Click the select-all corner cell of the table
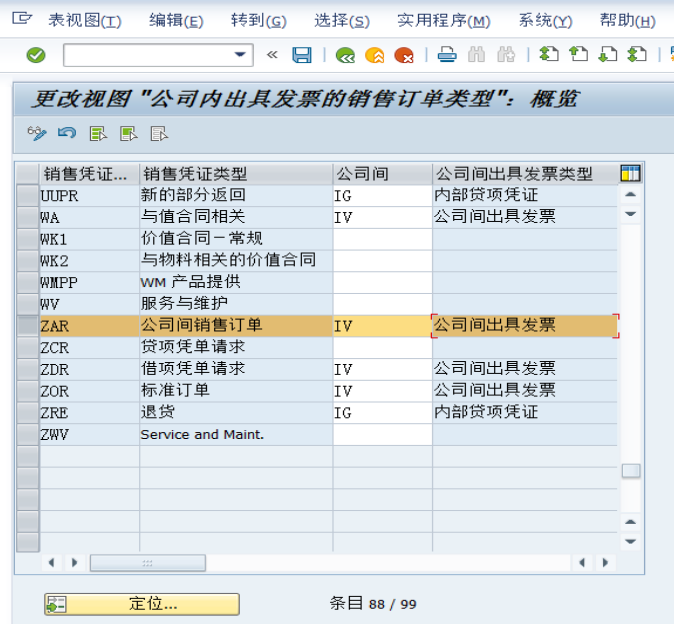This screenshot has height=624, width=674. coord(28,174)
